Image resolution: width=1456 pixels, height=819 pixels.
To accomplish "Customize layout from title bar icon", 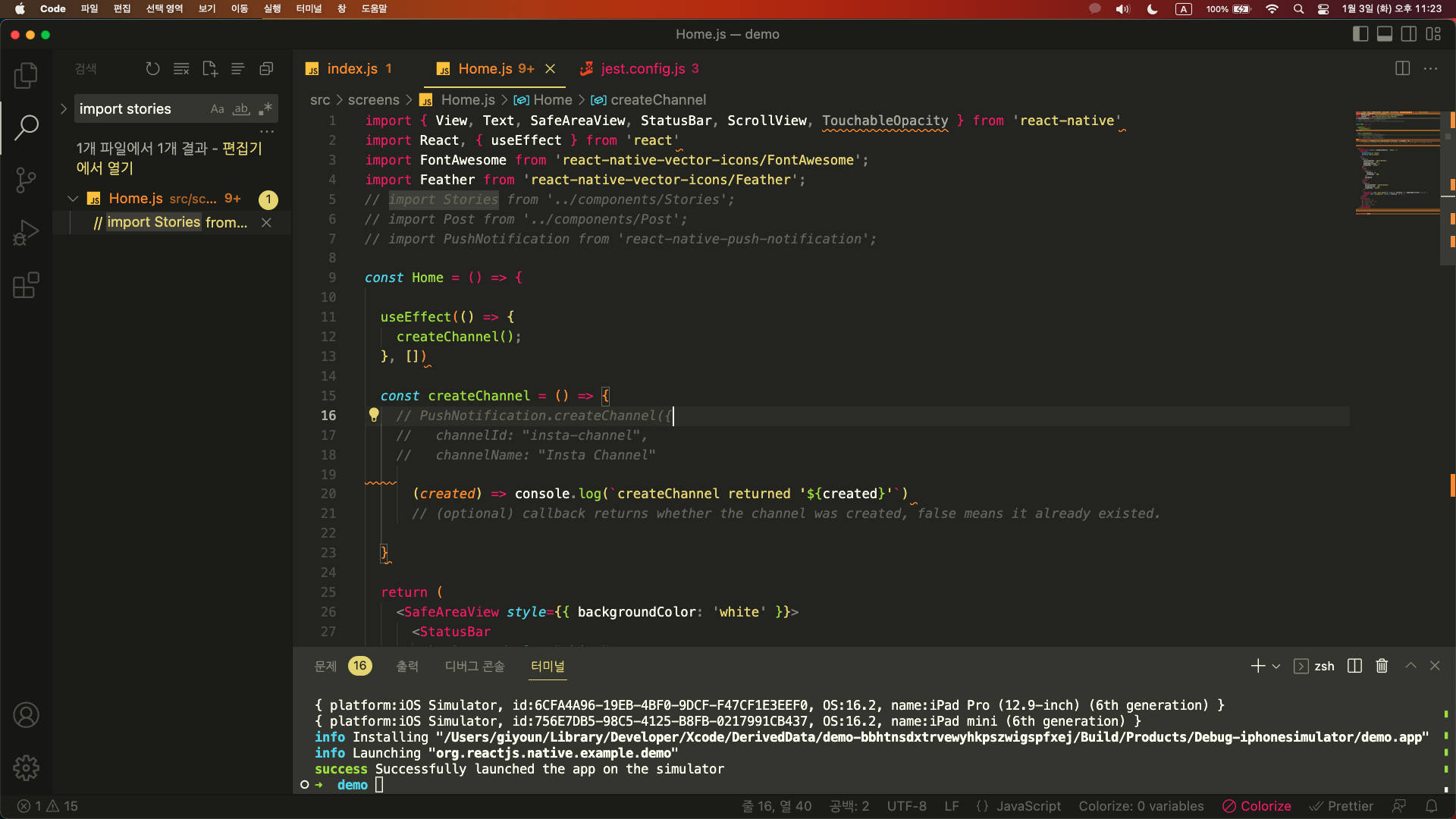I will coord(1433,34).
